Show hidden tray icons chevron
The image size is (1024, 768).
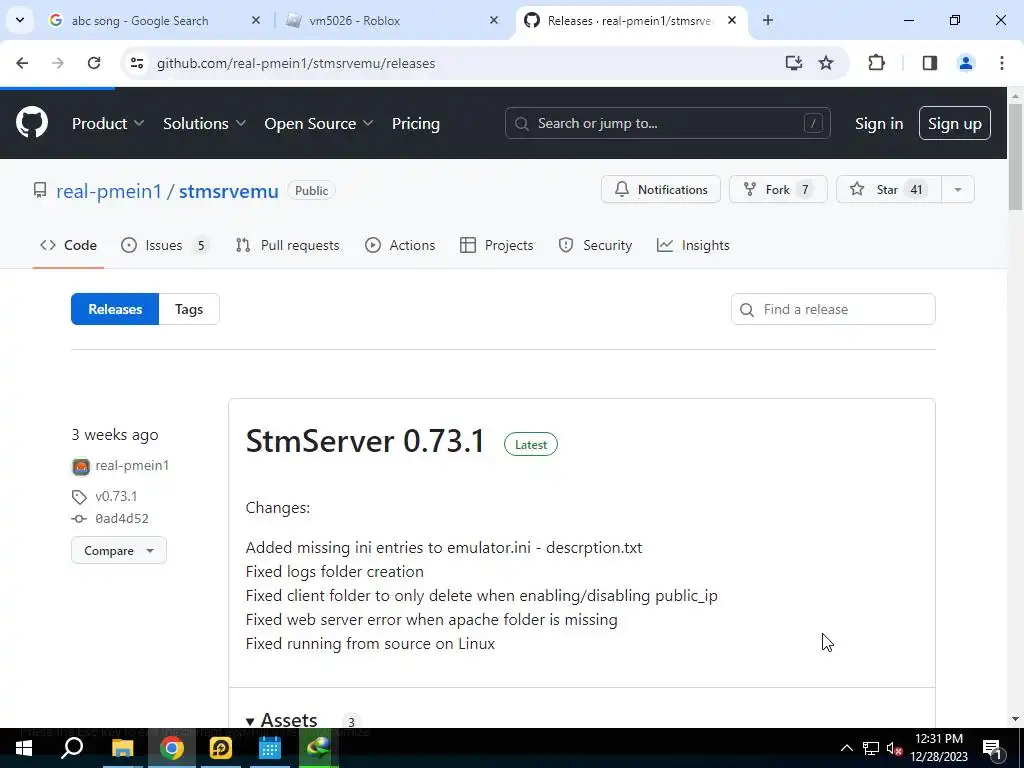(x=846, y=748)
